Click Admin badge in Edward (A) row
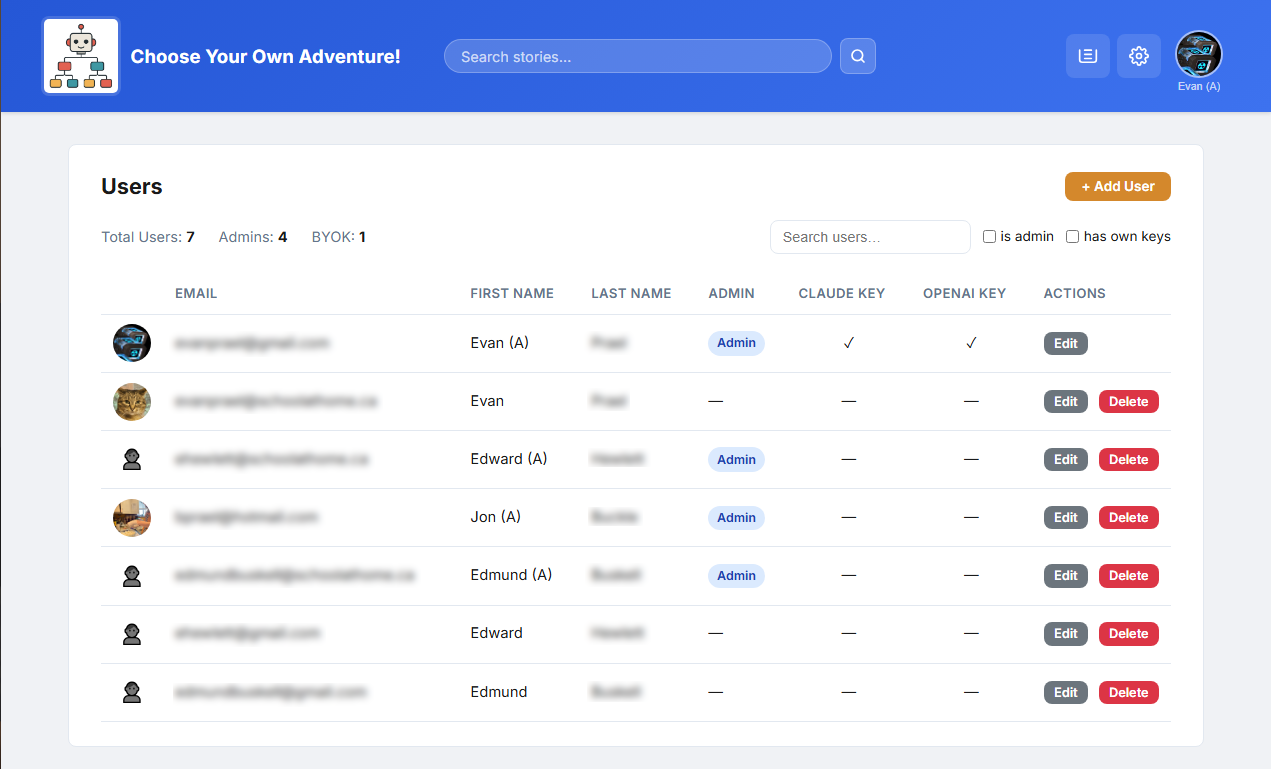Image resolution: width=1271 pixels, height=769 pixels. [736, 459]
